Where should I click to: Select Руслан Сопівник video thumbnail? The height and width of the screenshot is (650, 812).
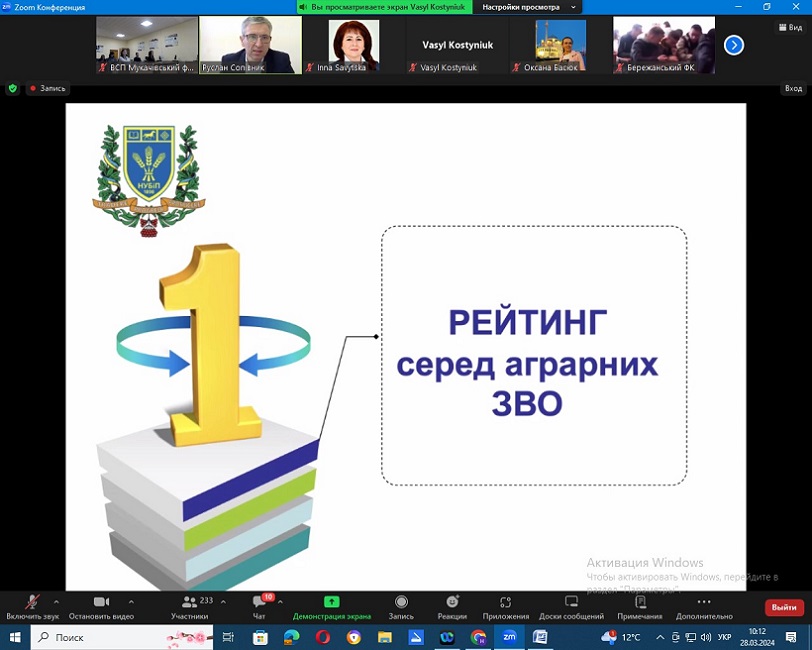pos(251,45)
